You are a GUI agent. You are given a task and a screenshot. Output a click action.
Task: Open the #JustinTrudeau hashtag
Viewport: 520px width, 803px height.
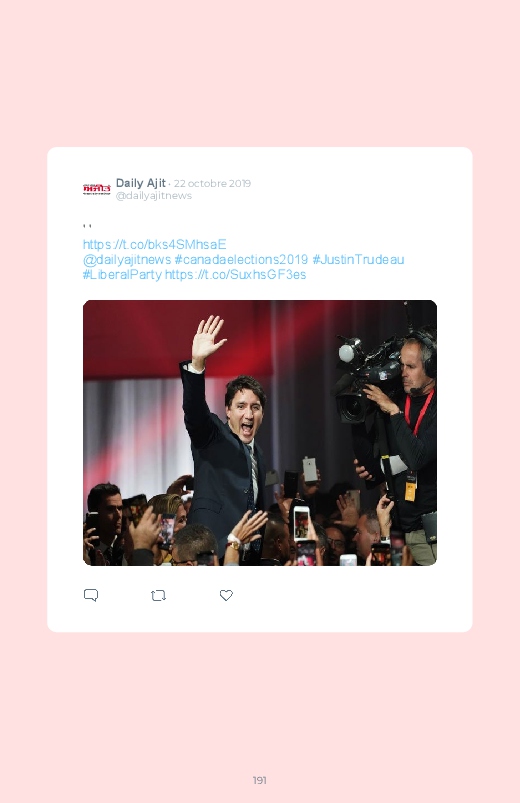358,260
